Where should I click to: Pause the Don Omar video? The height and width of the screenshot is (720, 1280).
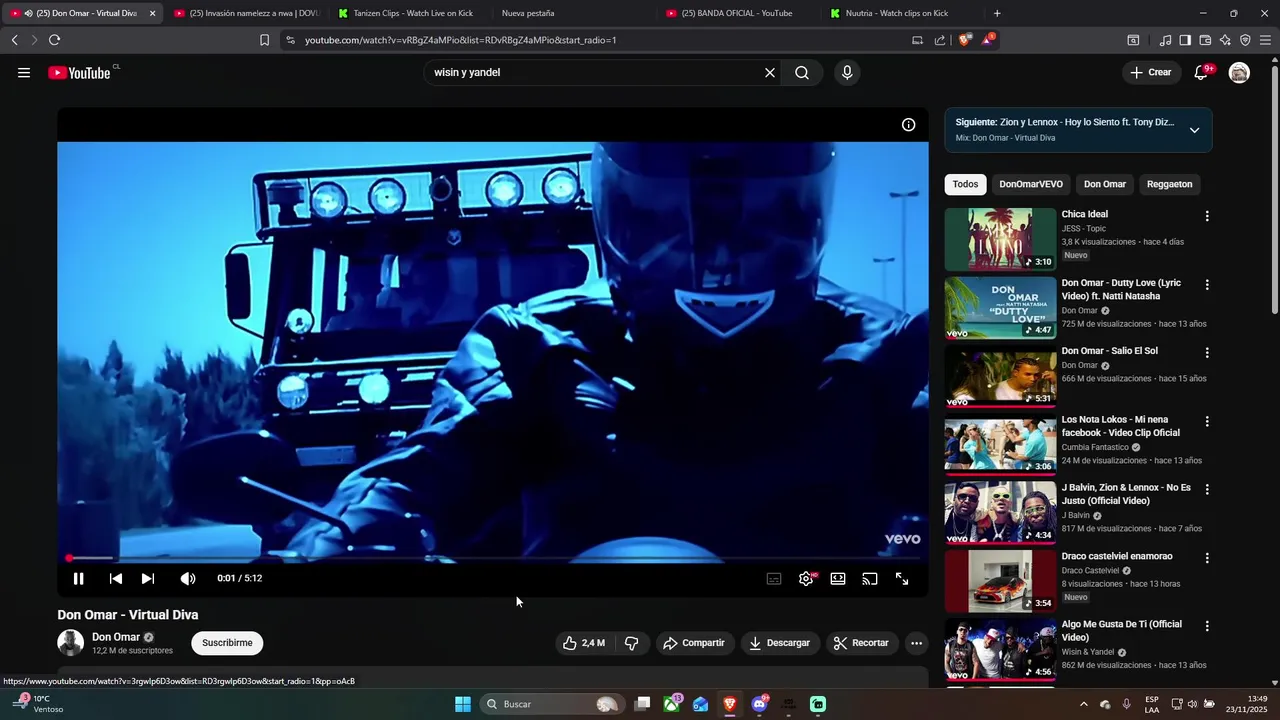point(78,578)
